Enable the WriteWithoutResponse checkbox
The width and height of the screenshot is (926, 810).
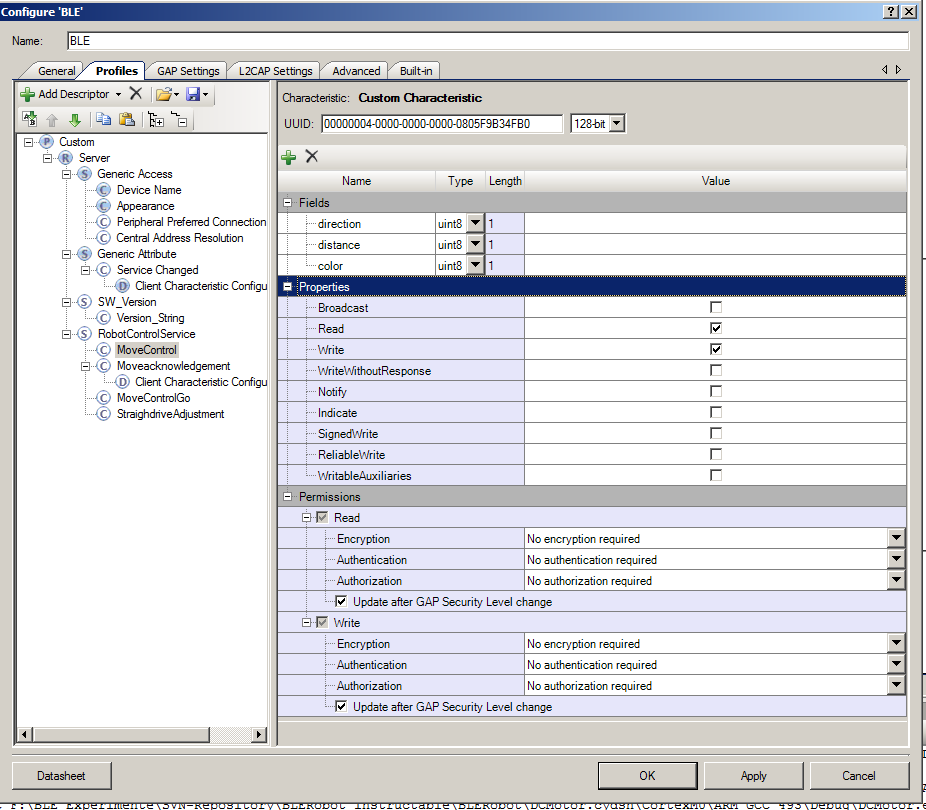pyautogui.click(x=716, y=370)
